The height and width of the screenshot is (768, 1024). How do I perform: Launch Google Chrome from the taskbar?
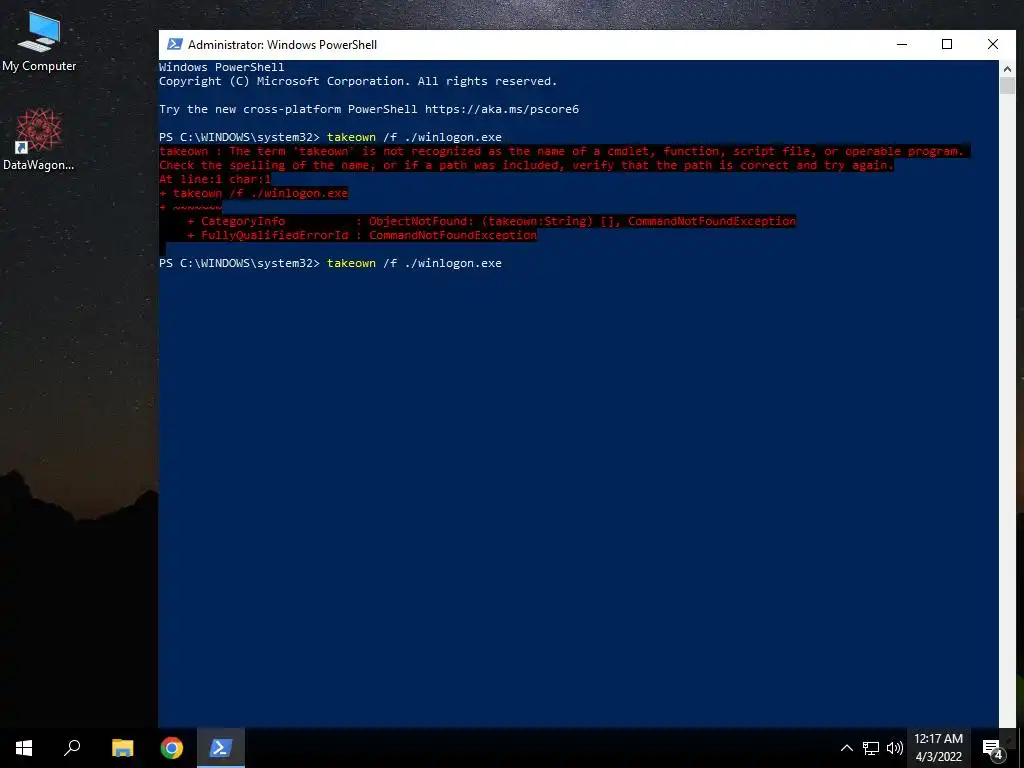click(172, 748)
